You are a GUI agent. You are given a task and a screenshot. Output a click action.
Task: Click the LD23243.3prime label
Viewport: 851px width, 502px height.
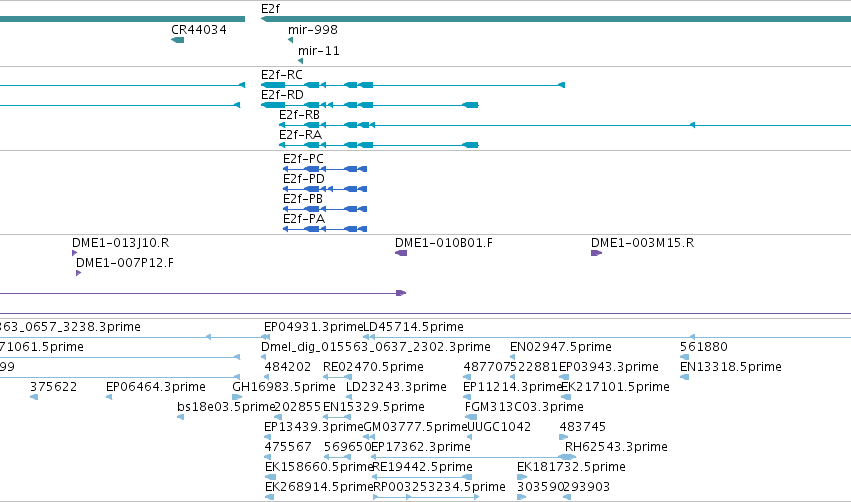(x=396, y=387)
